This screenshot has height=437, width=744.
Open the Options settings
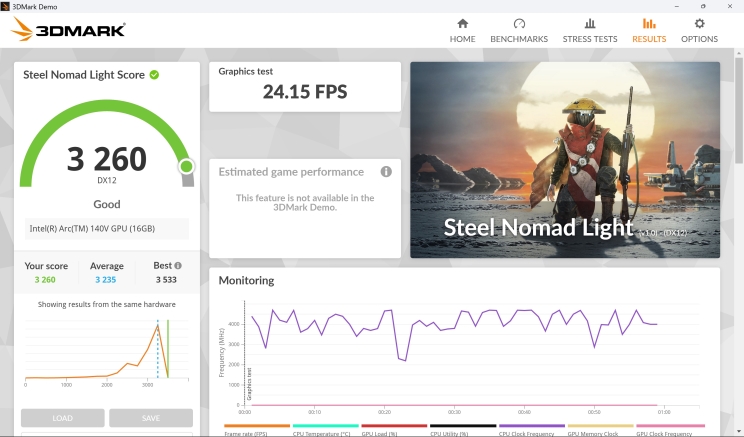(x=699, y=30)
